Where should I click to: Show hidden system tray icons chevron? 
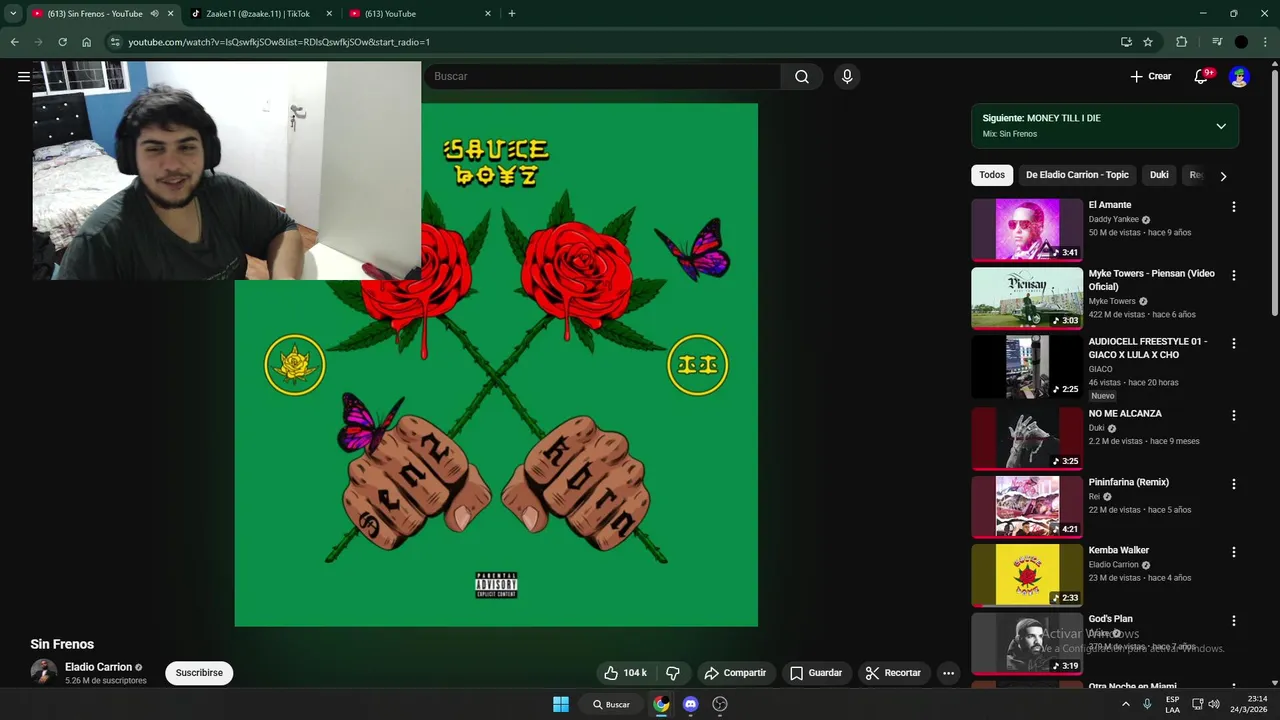click(x=1125, y=704)
